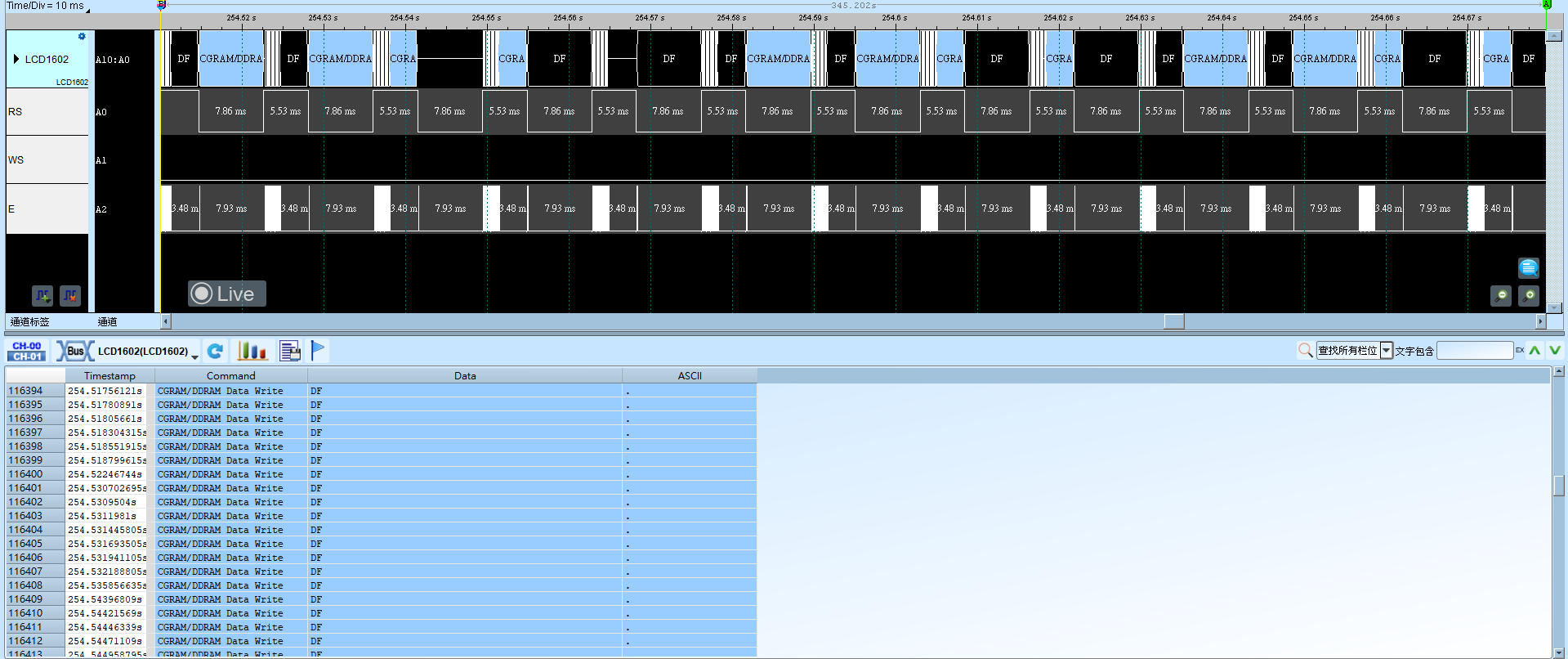Zoom in the waveform view
Screen dimensions: 1568x659
(1529, 295)
